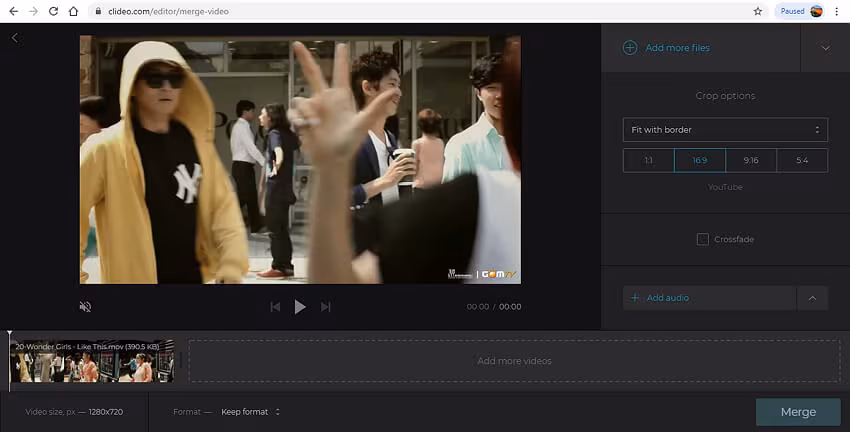Open the Chrome three-dot menu
The image size is (850, 432).
click(837, 11)
